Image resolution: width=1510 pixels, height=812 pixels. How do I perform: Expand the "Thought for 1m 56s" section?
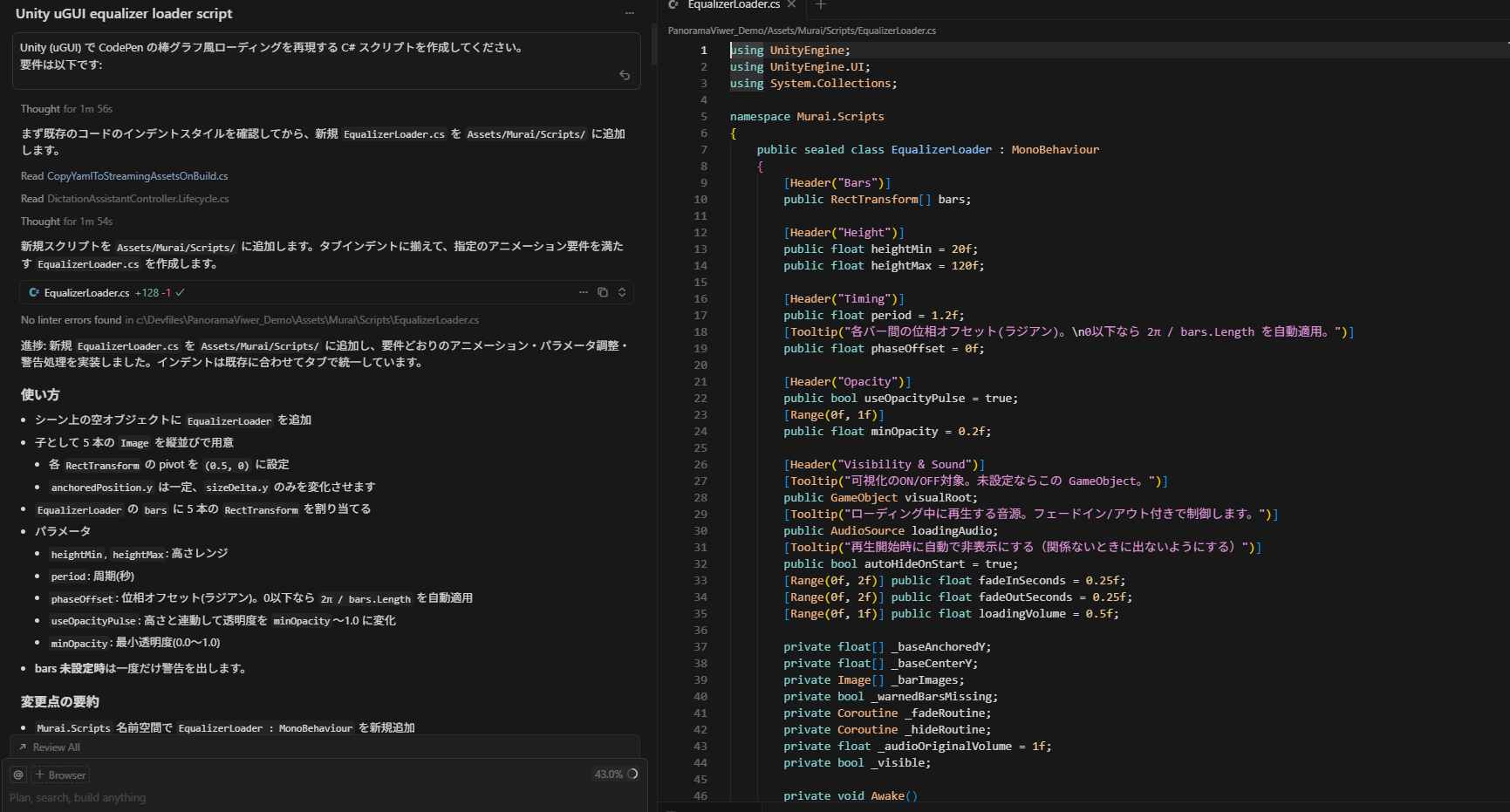pos(66,108)
